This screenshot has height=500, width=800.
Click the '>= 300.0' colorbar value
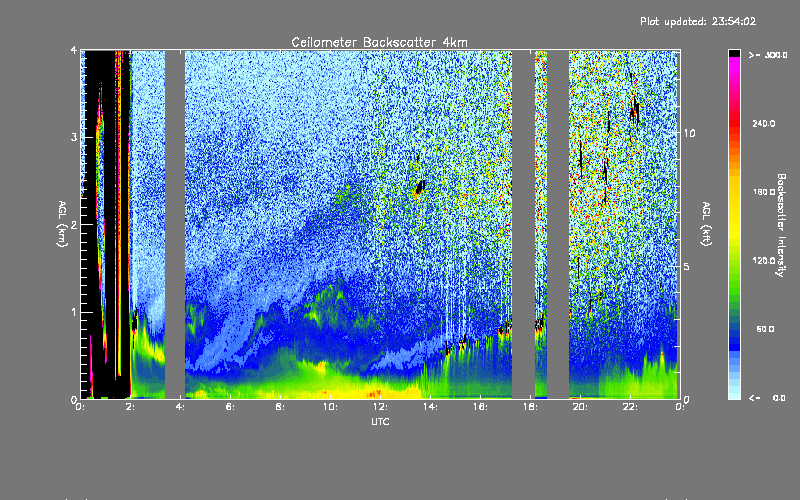click(768, 55)
